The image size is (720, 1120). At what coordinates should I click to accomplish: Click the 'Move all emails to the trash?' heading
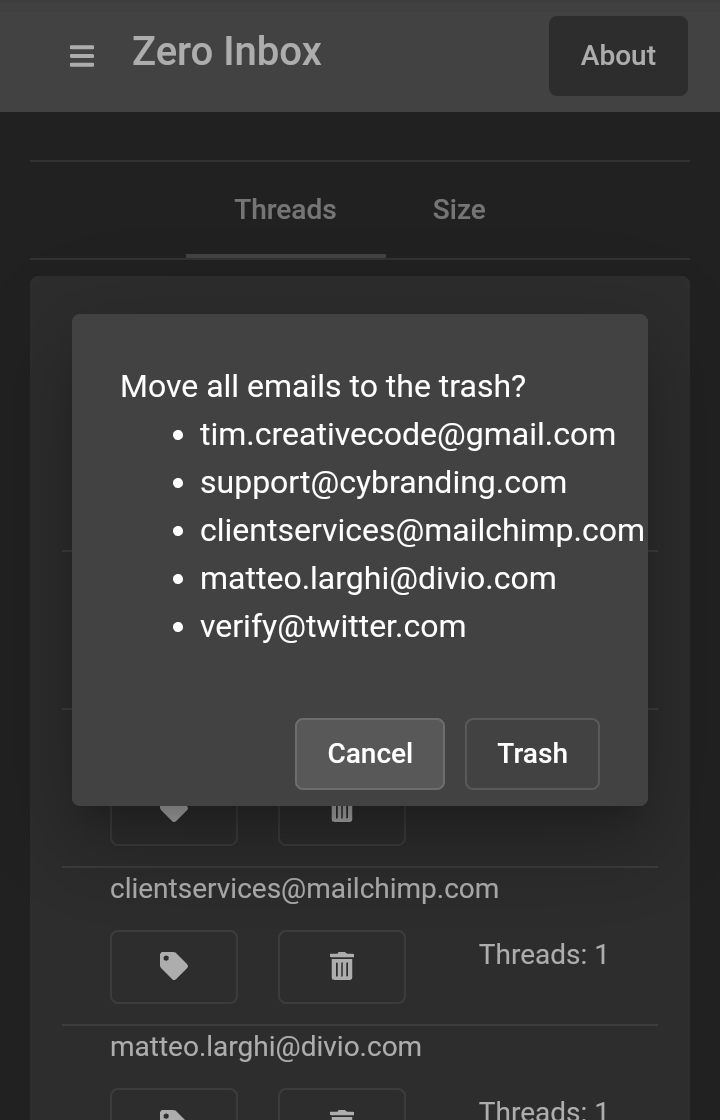[323, 386]
